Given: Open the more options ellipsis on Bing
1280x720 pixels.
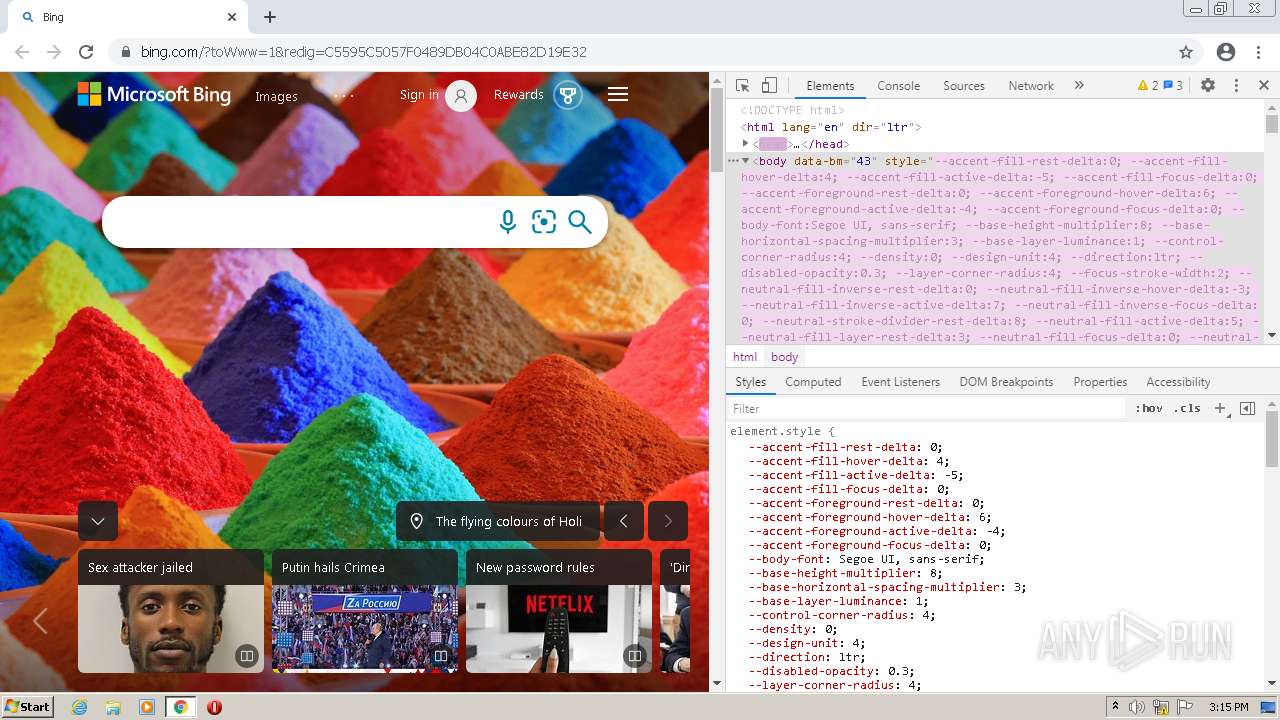Looking at the screenshot, I should (x=344, y=96).
